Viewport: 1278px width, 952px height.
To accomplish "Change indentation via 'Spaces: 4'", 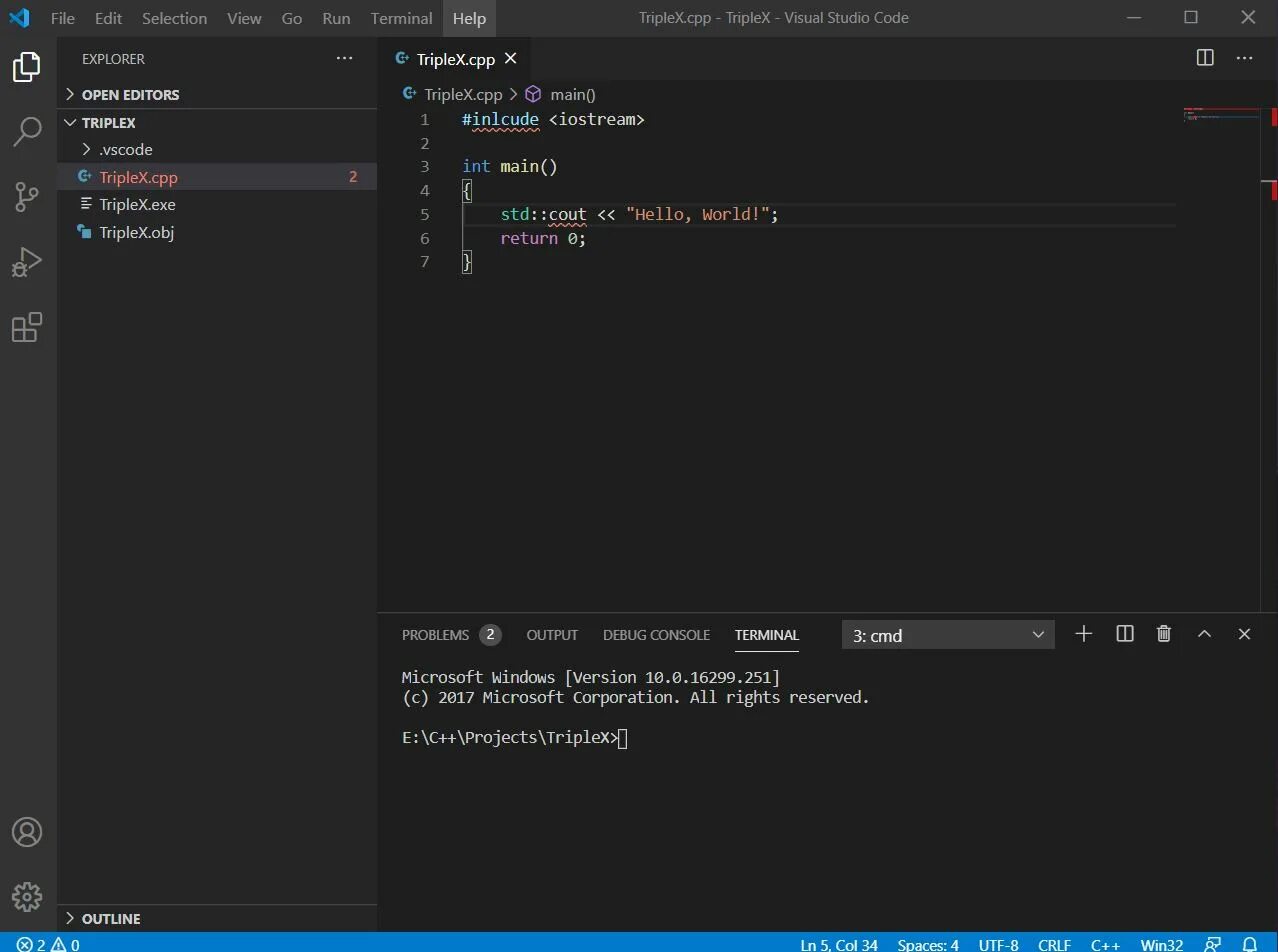I will 928,944.
